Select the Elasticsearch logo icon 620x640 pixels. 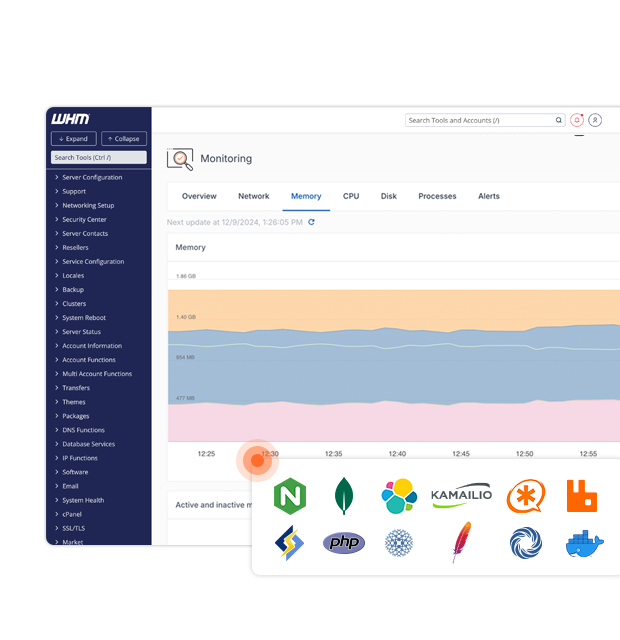pyautogui.click(x=399, y=496)
